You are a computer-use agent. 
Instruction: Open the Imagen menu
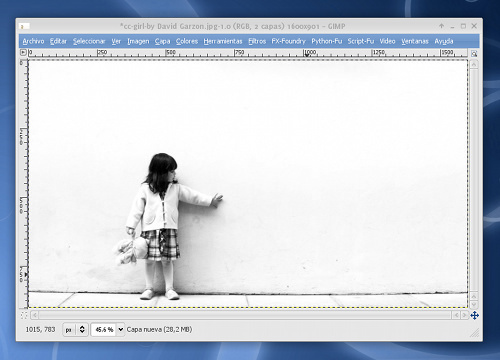tap(138, 41)
